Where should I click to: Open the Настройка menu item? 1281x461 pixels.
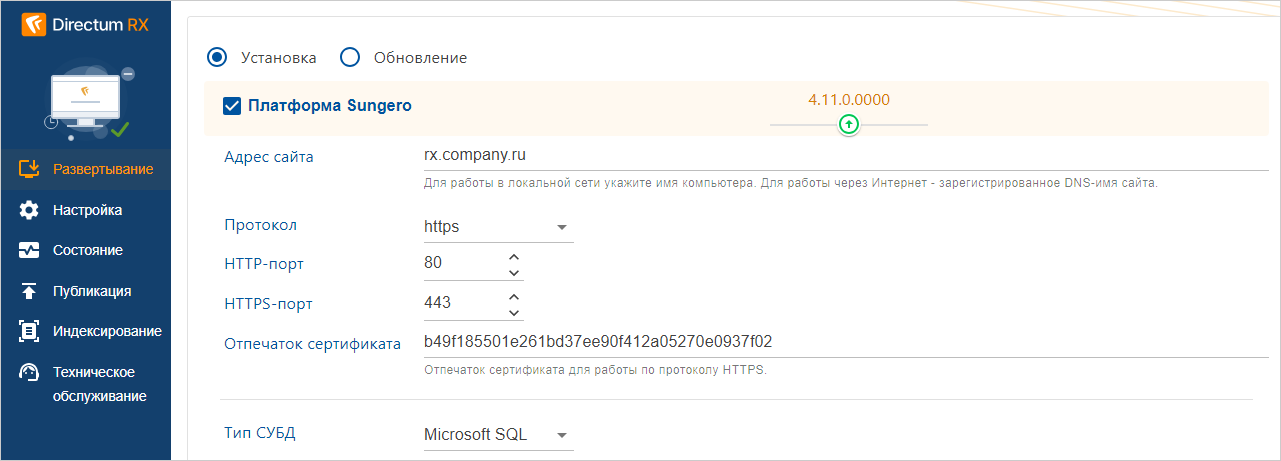pos(87,210)
